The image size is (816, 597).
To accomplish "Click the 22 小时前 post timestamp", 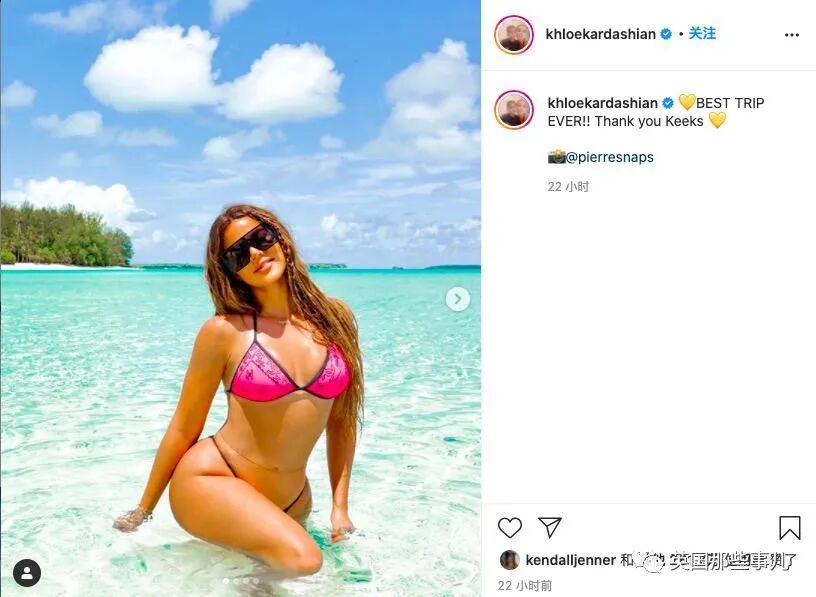I will point(525,586).
